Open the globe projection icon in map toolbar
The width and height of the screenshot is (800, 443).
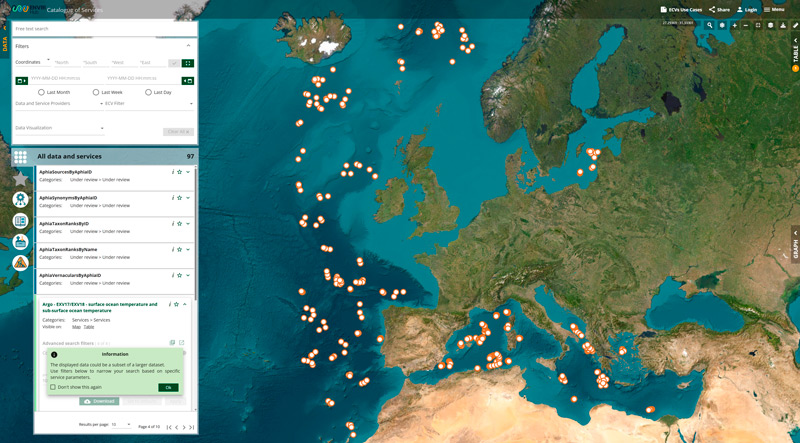[x=722, y=25]
